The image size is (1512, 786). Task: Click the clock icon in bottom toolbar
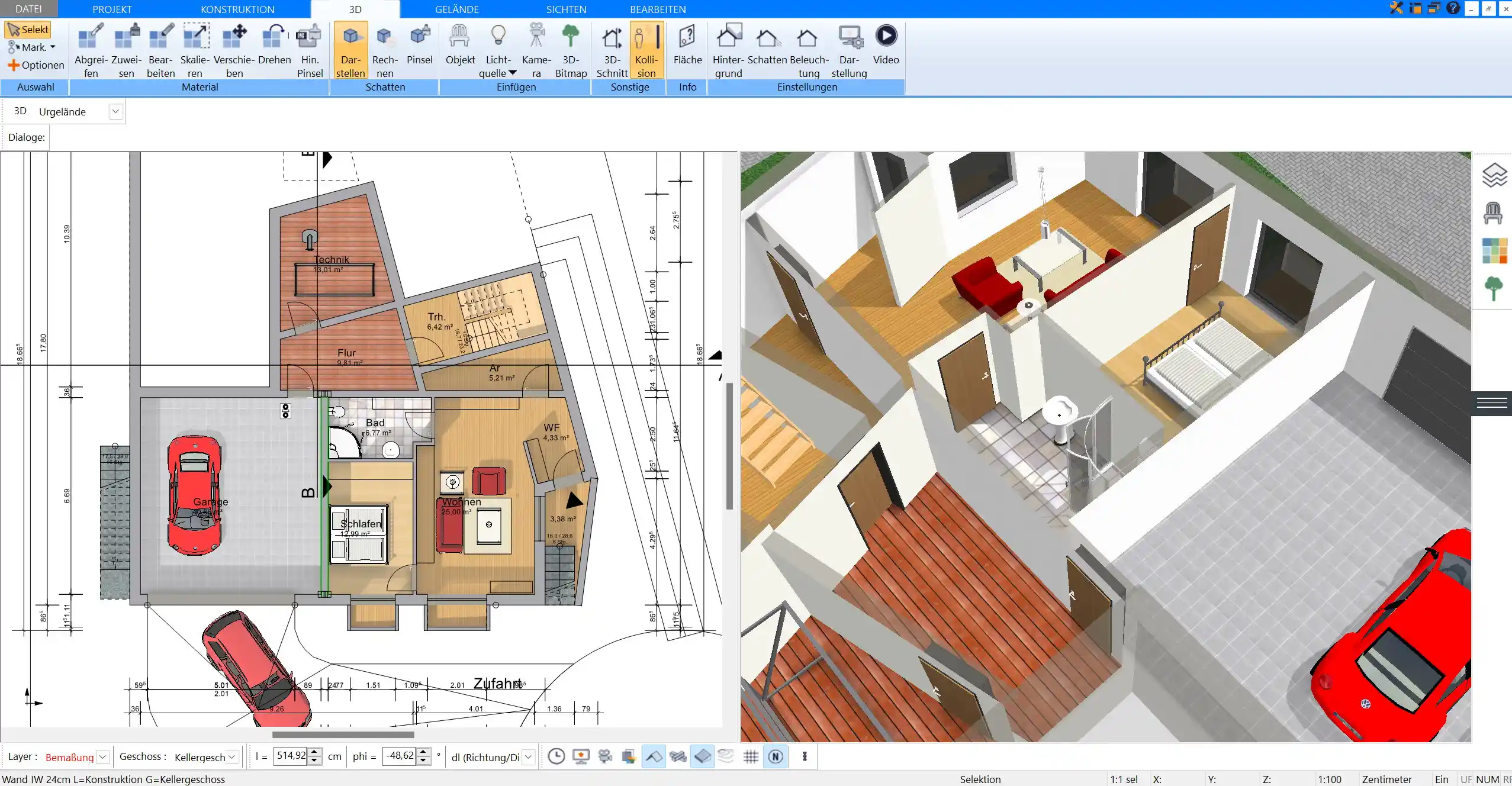[x=556, y=756]
